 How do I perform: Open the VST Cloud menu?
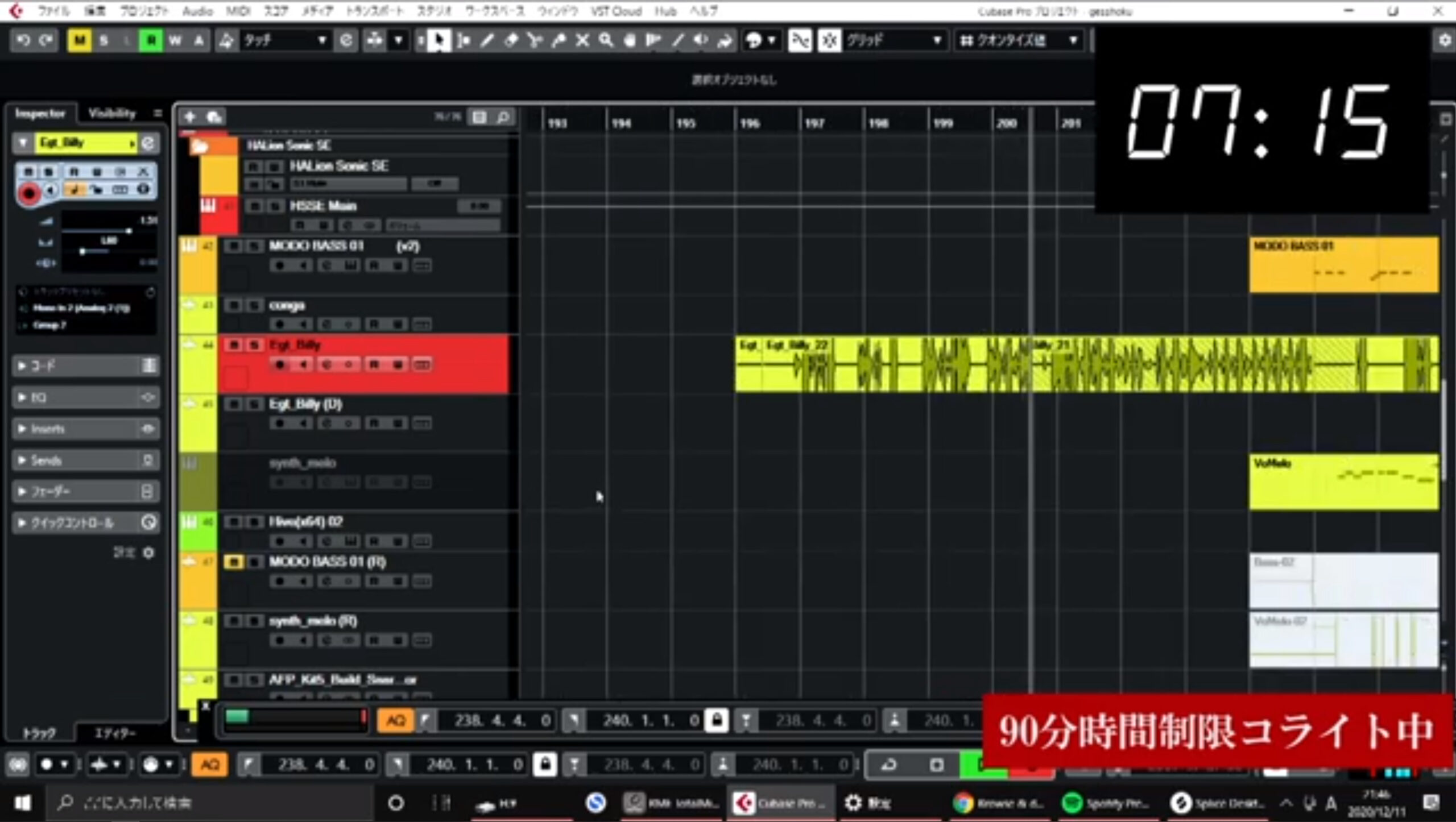(616, 11)
